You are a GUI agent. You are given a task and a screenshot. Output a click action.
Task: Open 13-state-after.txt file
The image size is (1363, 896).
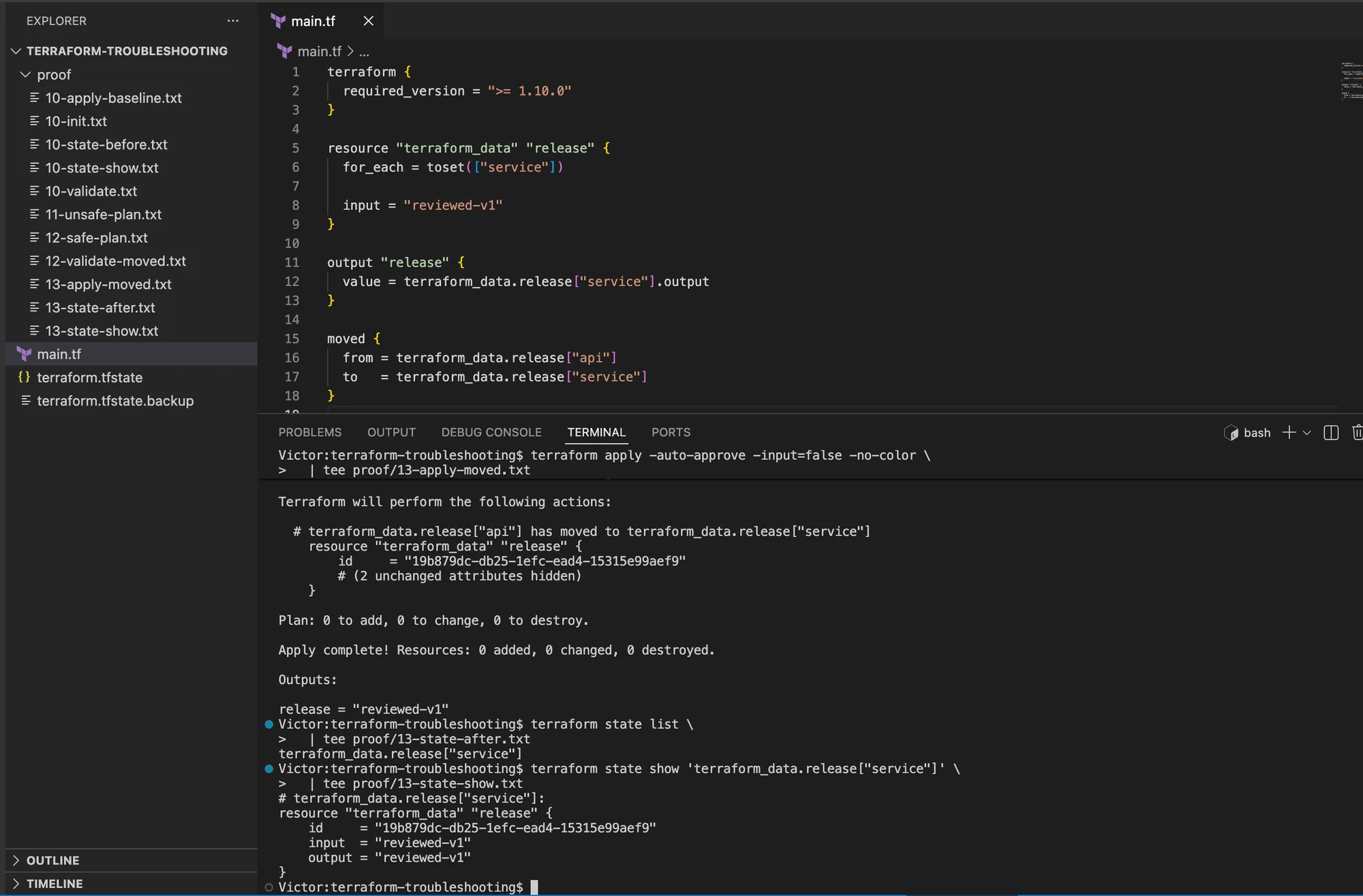point(100,307)
